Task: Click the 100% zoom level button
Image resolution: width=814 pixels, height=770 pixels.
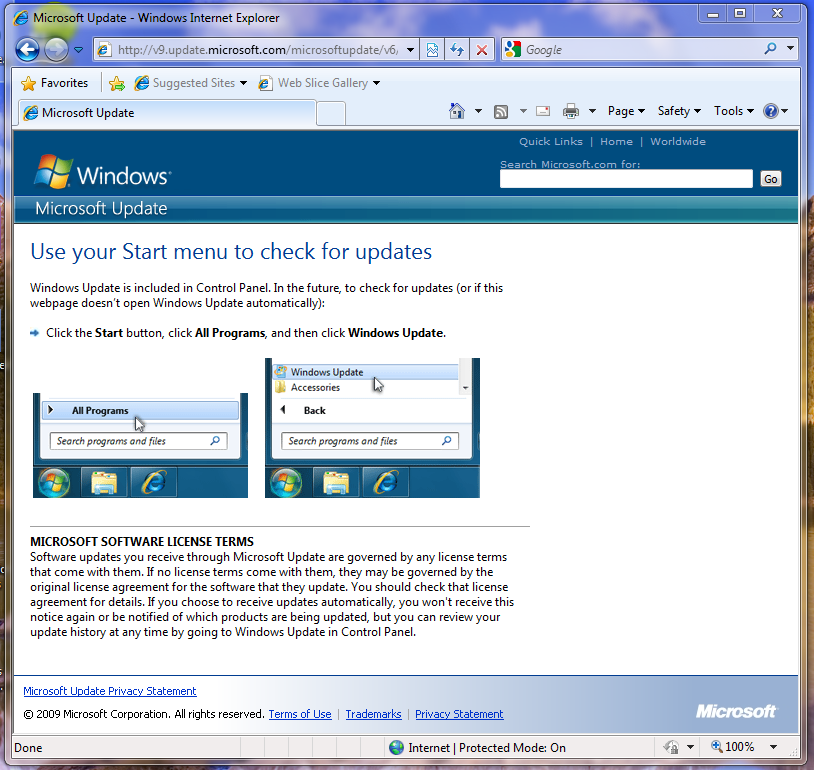Action: tap(733, 747)
